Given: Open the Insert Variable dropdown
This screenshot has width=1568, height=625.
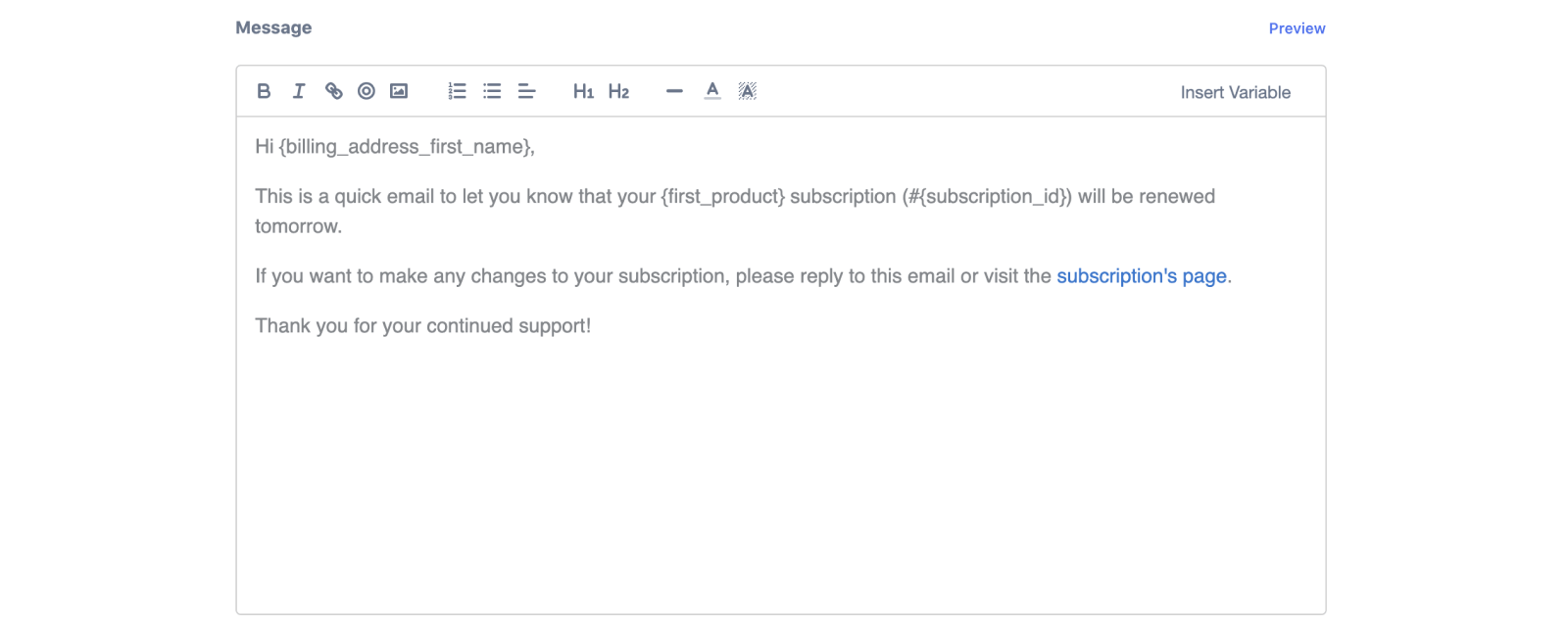Looking at the screenshot, I should tap(1235, 92).
